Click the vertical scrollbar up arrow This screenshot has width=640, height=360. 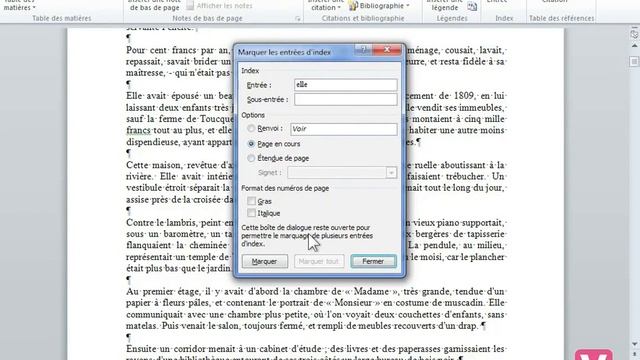634,46
